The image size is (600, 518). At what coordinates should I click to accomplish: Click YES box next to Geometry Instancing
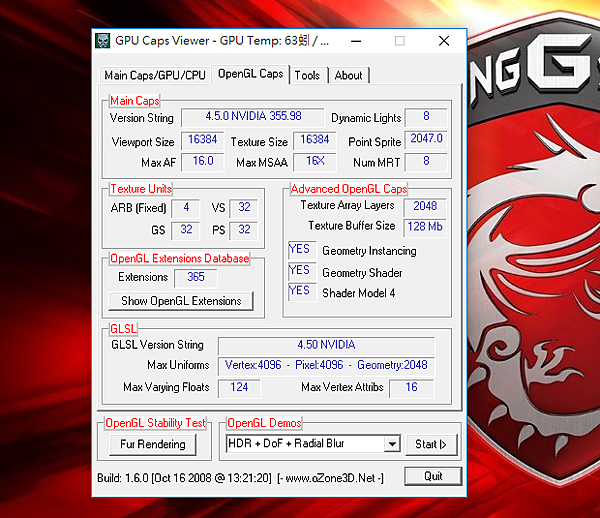point(302,250)
